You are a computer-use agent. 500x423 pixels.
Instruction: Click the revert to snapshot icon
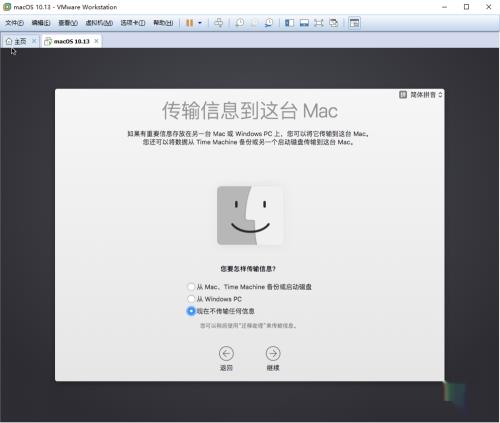click(x=254, y=23)
